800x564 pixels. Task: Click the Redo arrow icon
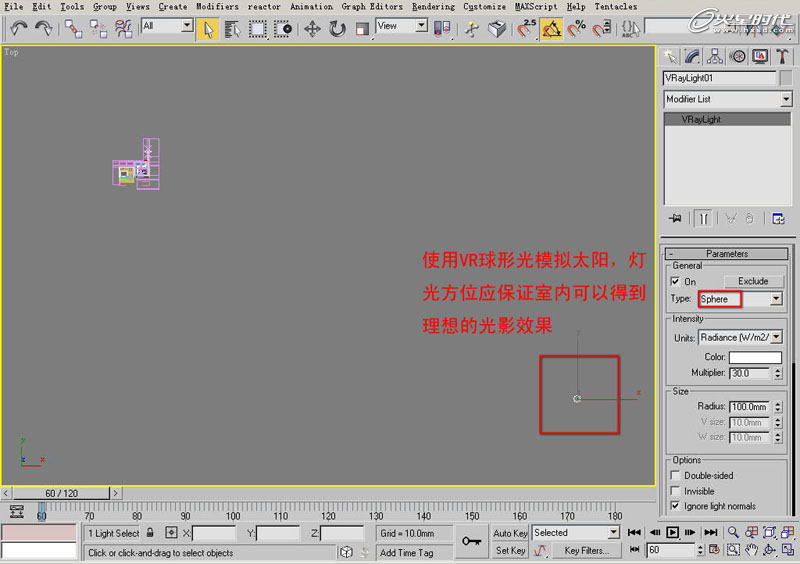coord(43,29)
